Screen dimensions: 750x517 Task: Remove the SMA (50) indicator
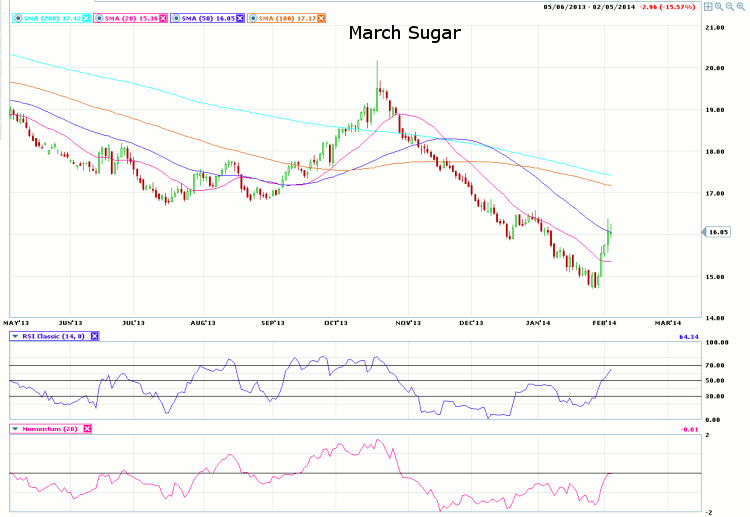(x=239, y=18)
